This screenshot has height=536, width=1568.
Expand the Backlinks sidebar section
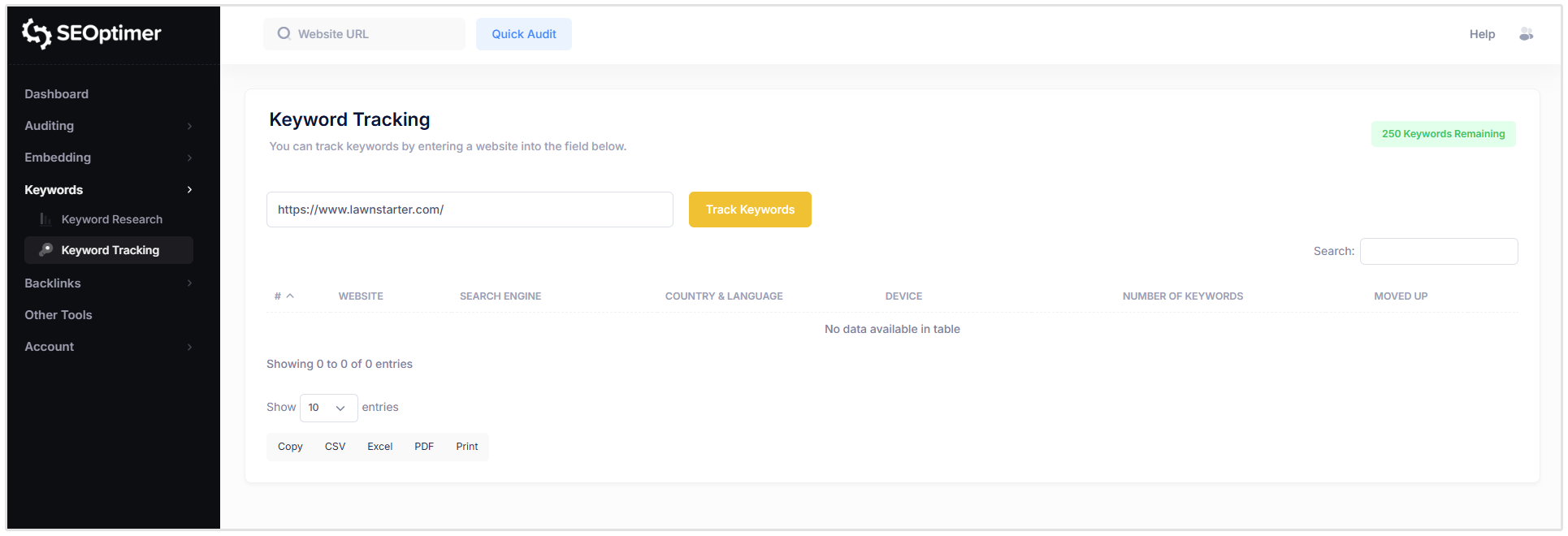189,283
